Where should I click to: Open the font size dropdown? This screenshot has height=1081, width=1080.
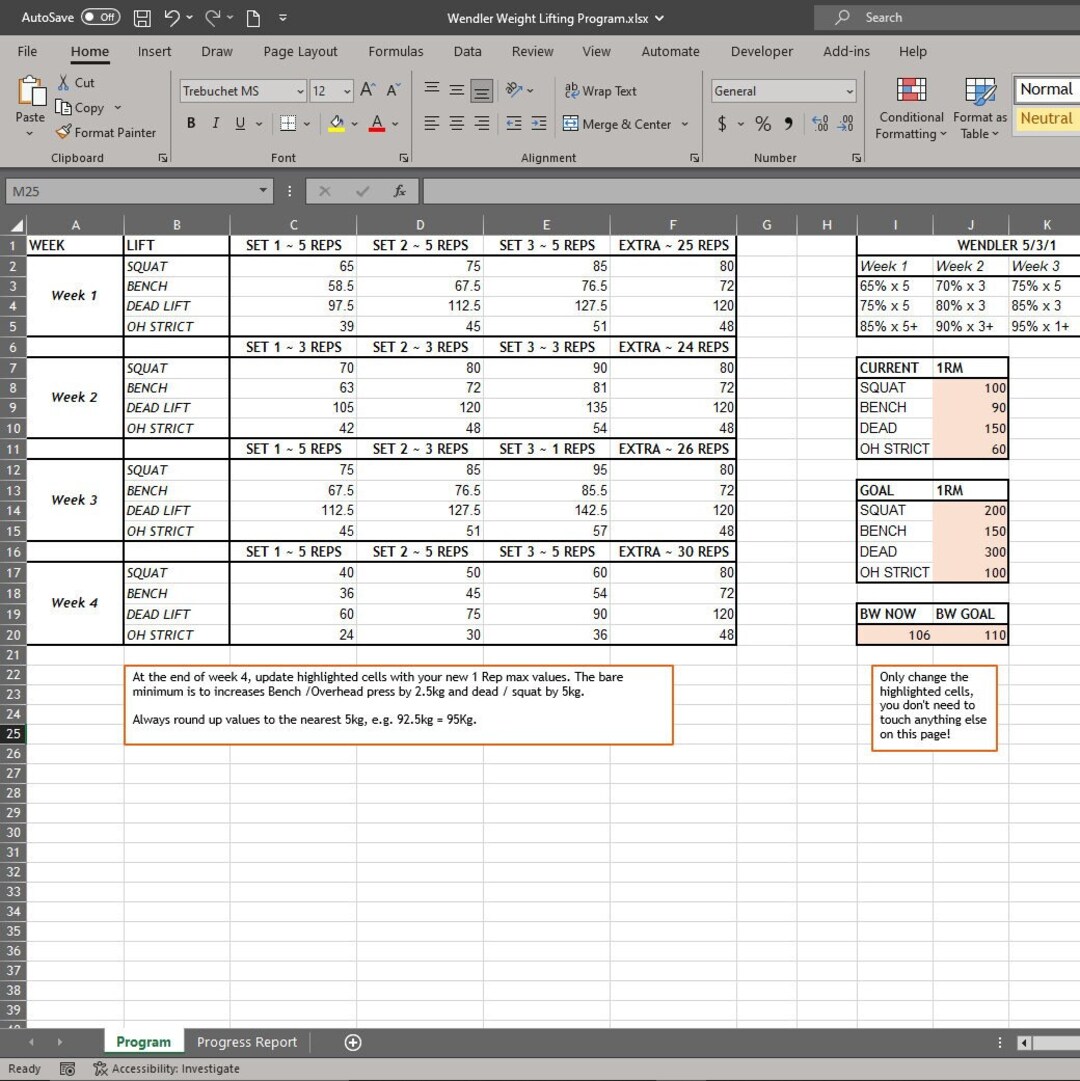pyautogui.click(x=345, y=91)
